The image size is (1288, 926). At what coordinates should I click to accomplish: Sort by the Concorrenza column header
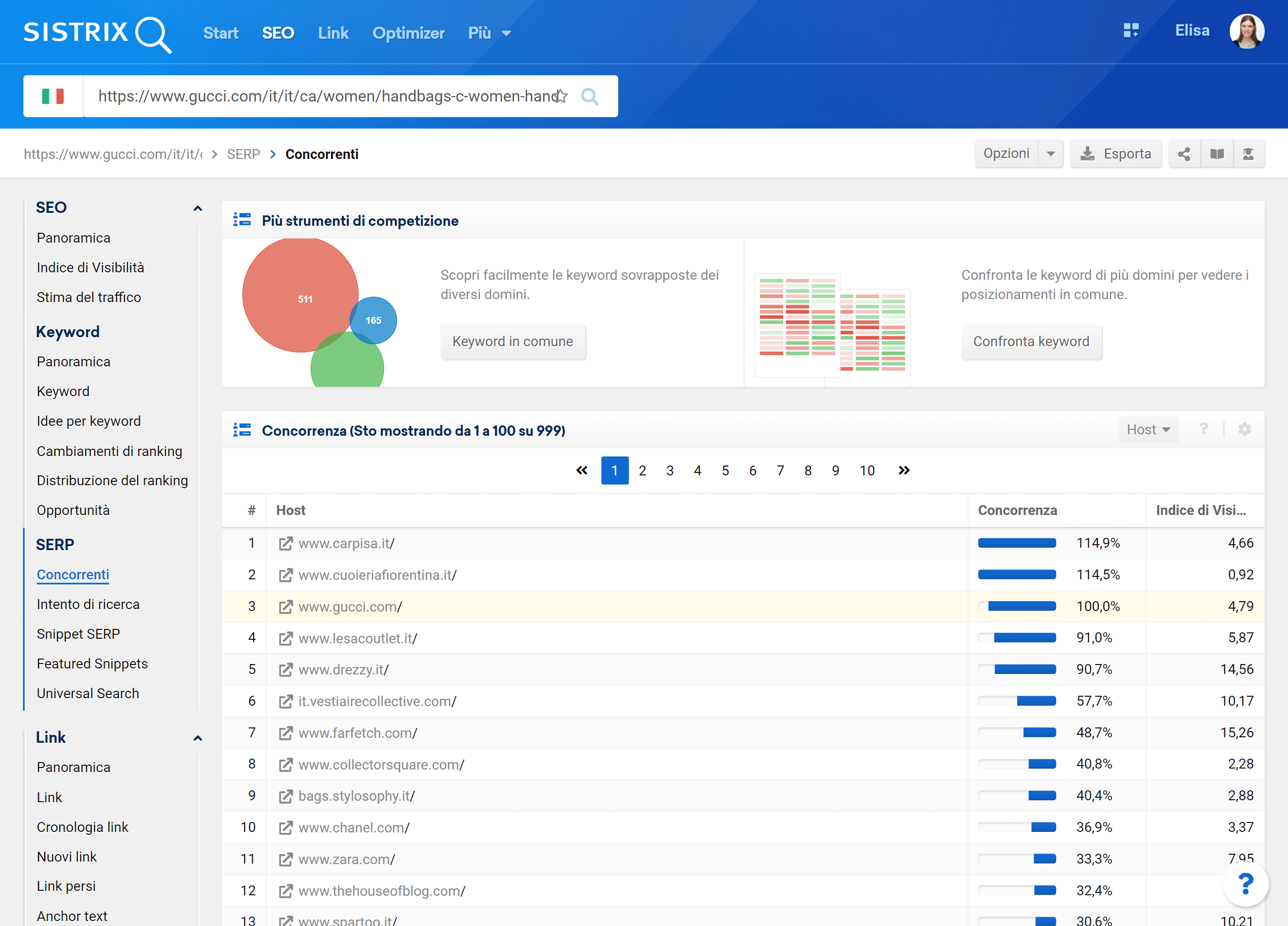tap(1017, 510)
